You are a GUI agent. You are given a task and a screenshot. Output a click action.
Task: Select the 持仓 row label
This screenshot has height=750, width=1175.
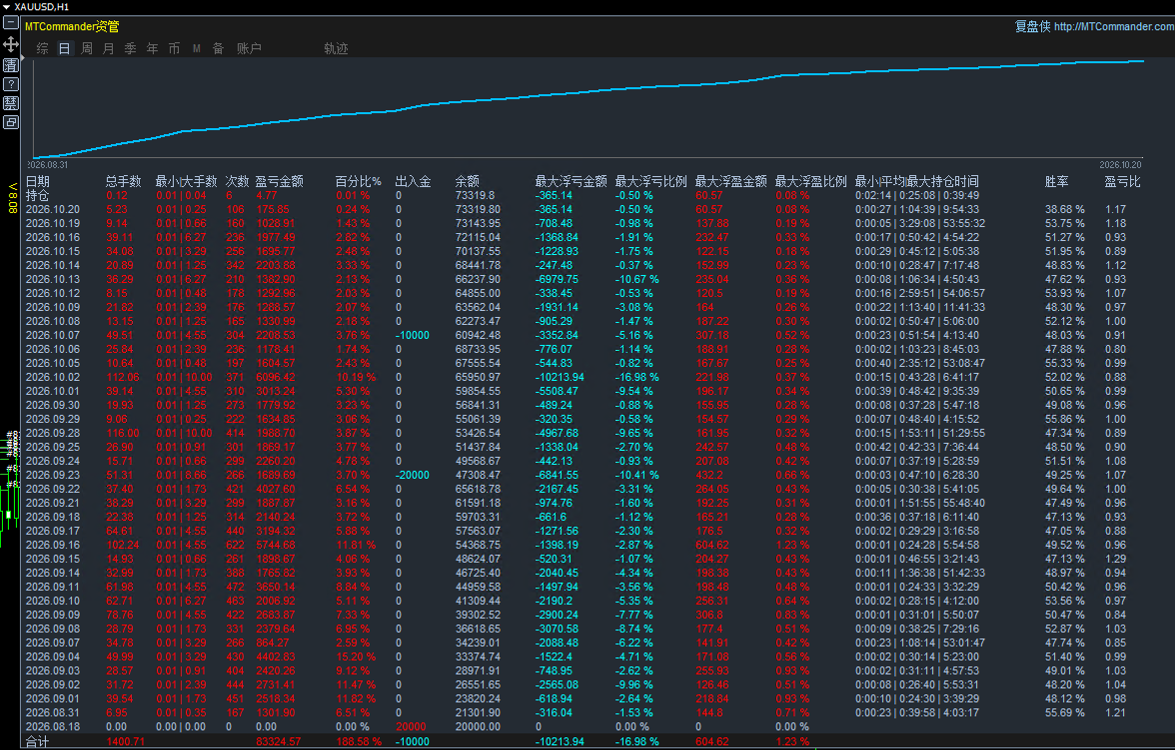coord(37,196)
